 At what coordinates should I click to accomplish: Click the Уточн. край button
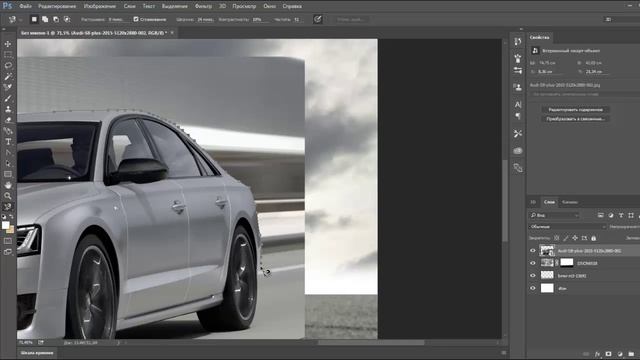coord(351,19)
